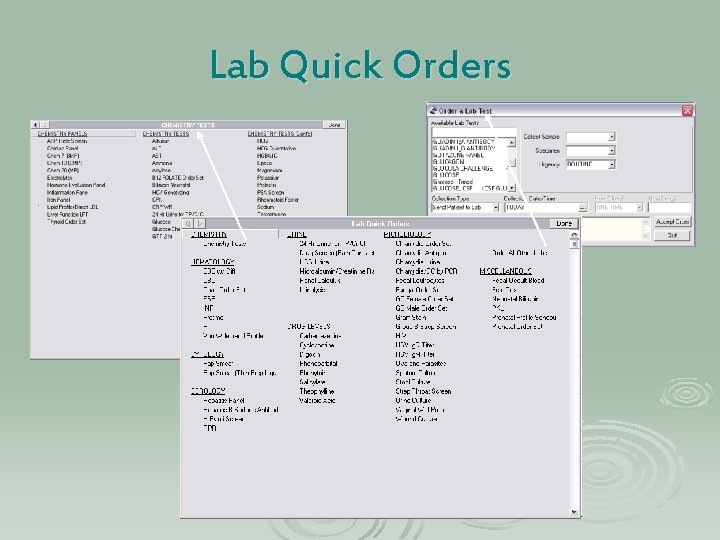Screen dimensions: 720x540
Task: Click Strep Throat Screen quick order
Action: (423, 391)
